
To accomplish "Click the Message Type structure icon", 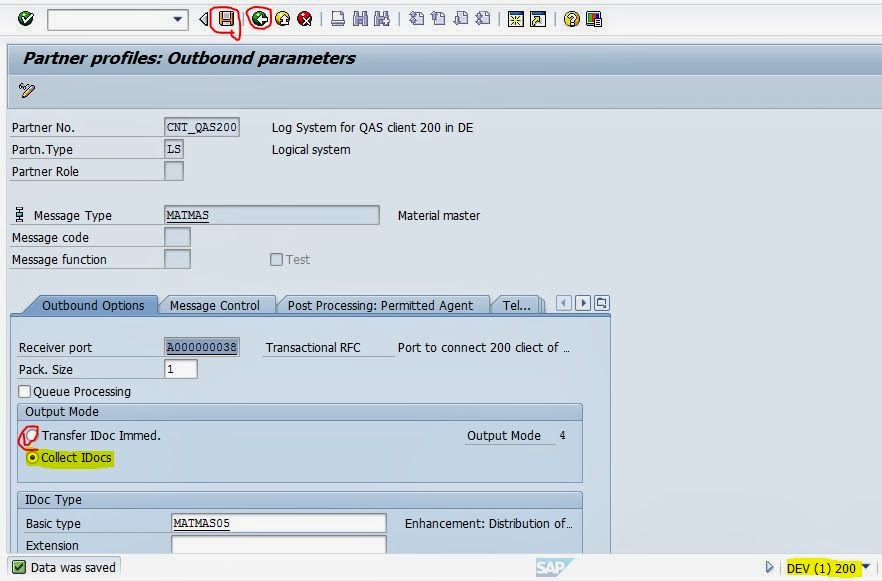I will coord(19,214).
